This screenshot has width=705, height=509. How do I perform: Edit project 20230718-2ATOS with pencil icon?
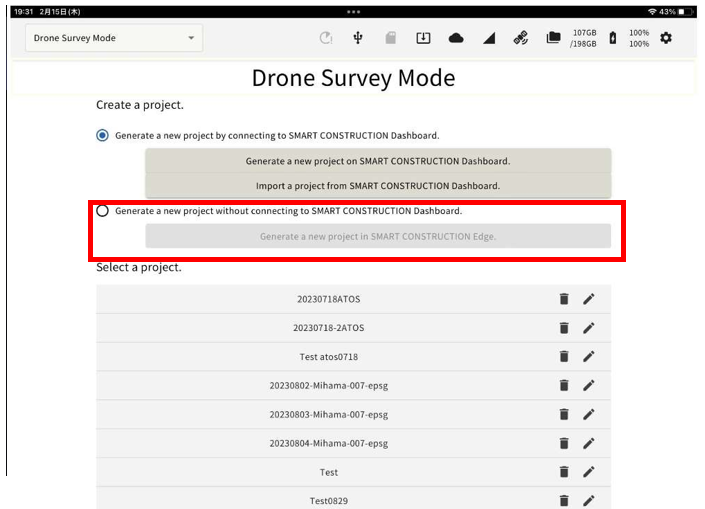coord(589,328)
